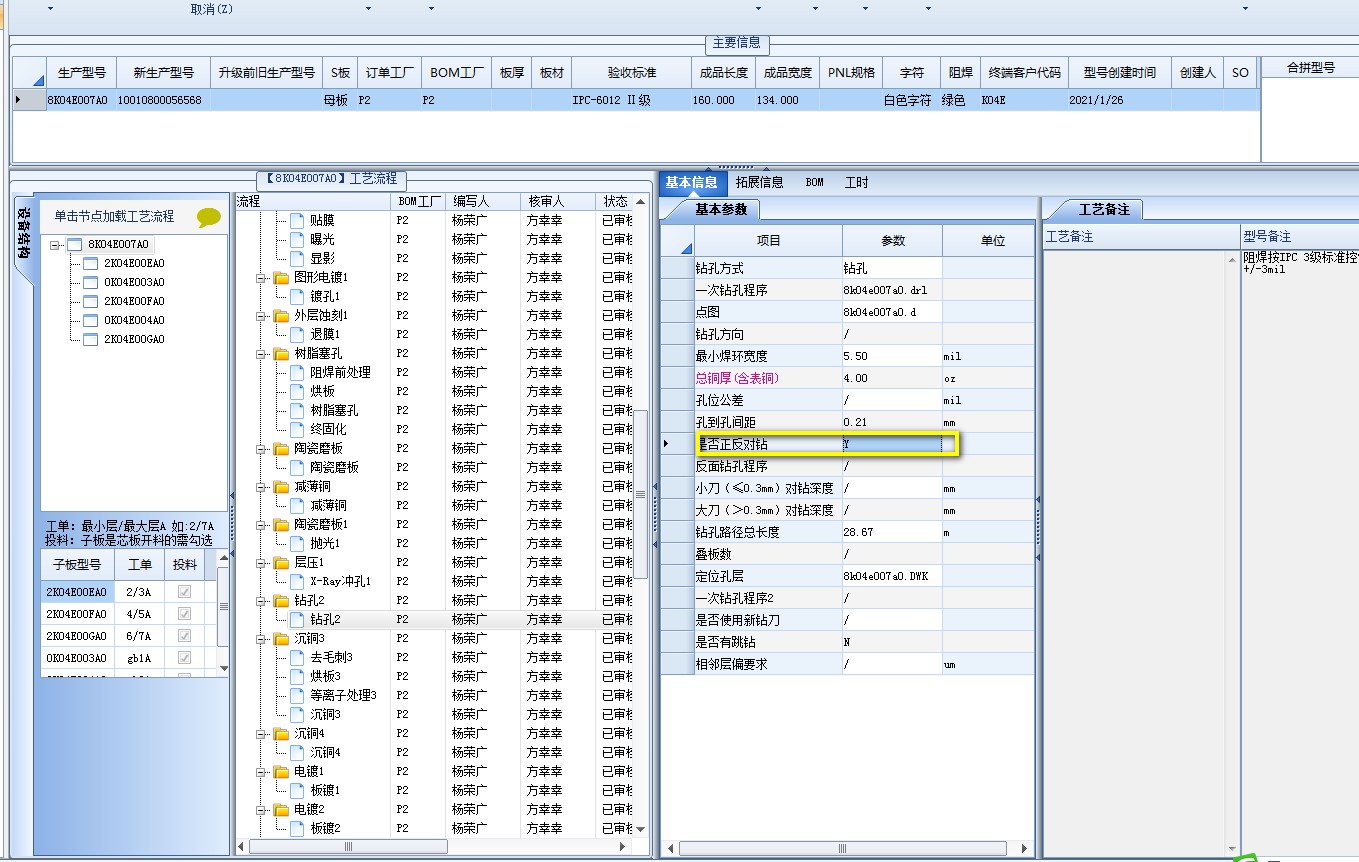Collapse the 树脂塞孔 folder node

tap(262, 354)
